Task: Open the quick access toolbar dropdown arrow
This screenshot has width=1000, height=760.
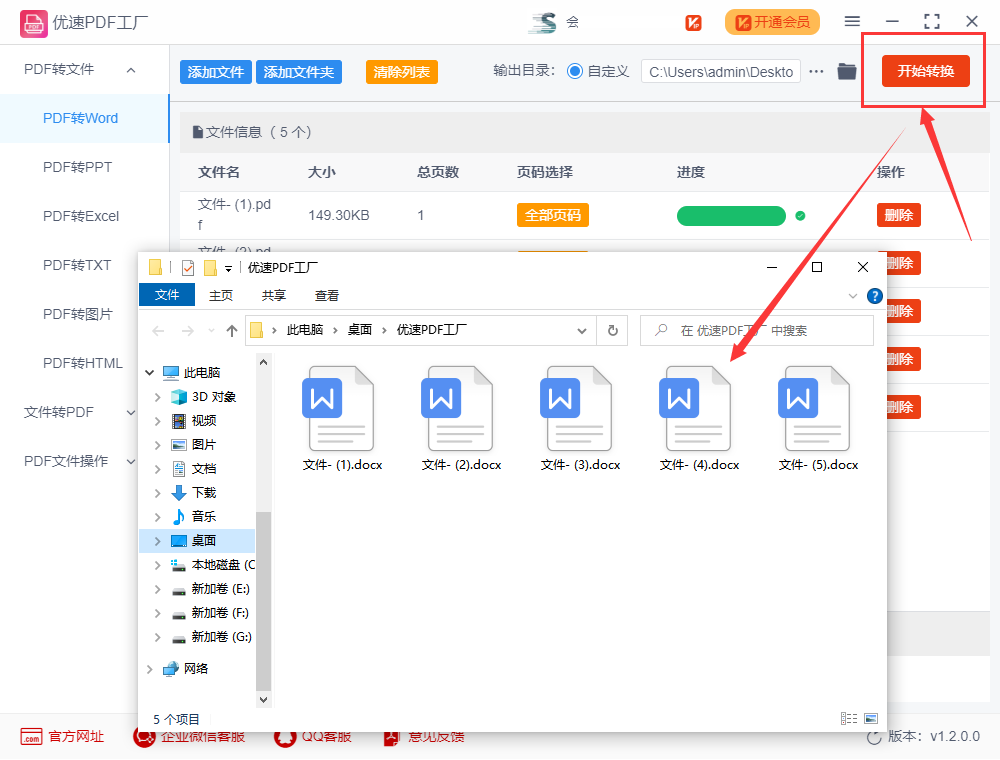Action: pos(228,268)
